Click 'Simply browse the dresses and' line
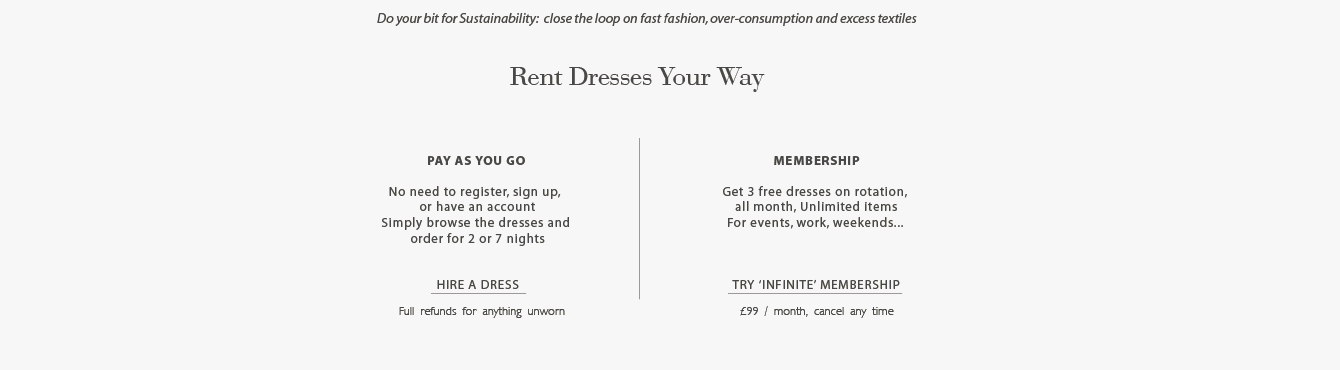The image size is (1340, 370). tap(475, 223)
